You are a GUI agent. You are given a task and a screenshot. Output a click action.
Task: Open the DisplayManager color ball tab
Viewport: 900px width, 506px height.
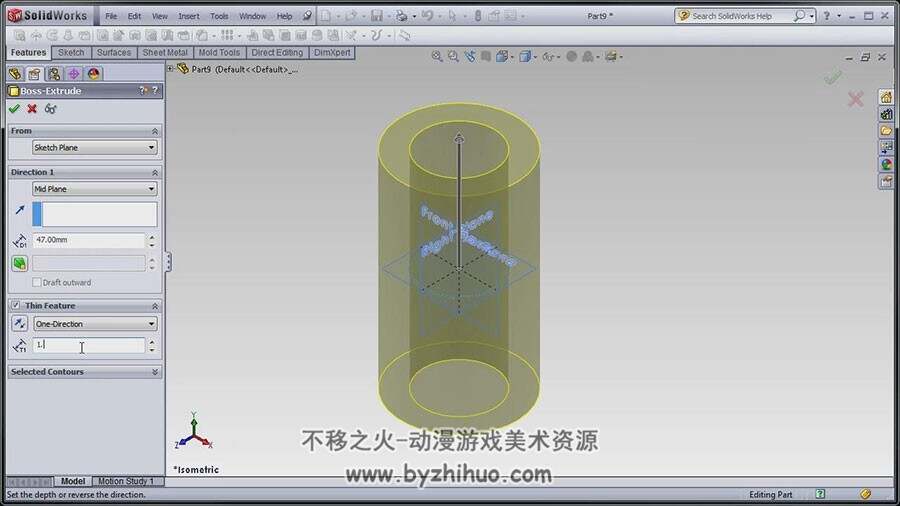94,73
